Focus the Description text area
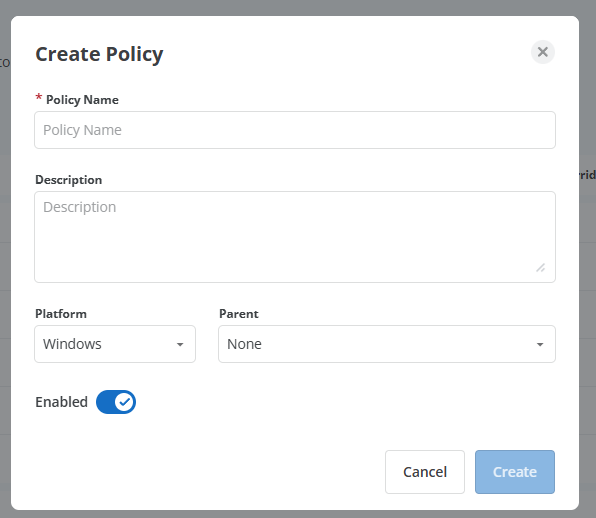 pos(295,237)
